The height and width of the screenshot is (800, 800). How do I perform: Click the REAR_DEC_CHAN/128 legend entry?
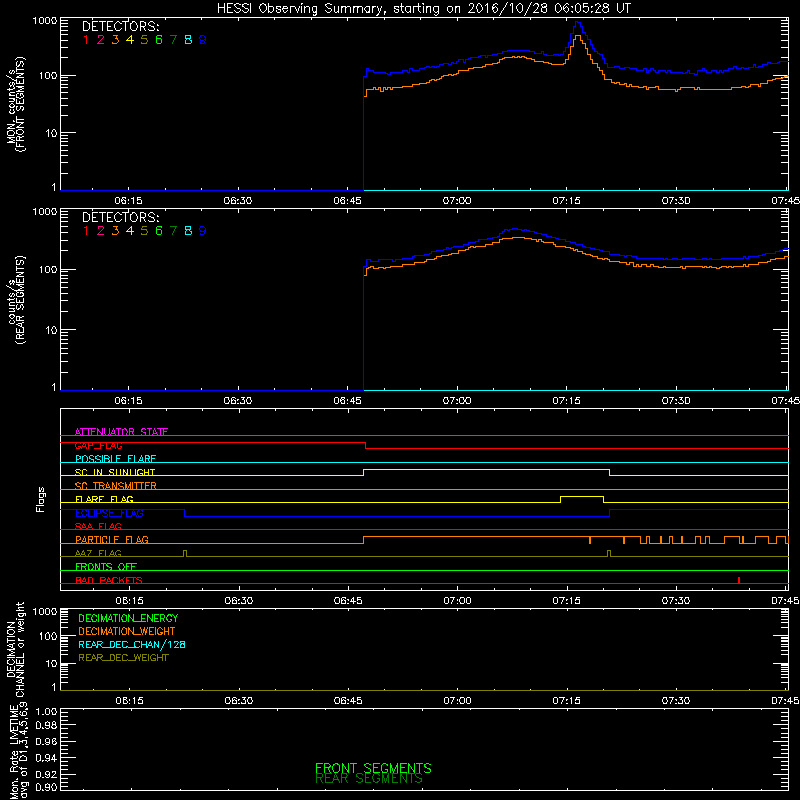coord(132,644)
